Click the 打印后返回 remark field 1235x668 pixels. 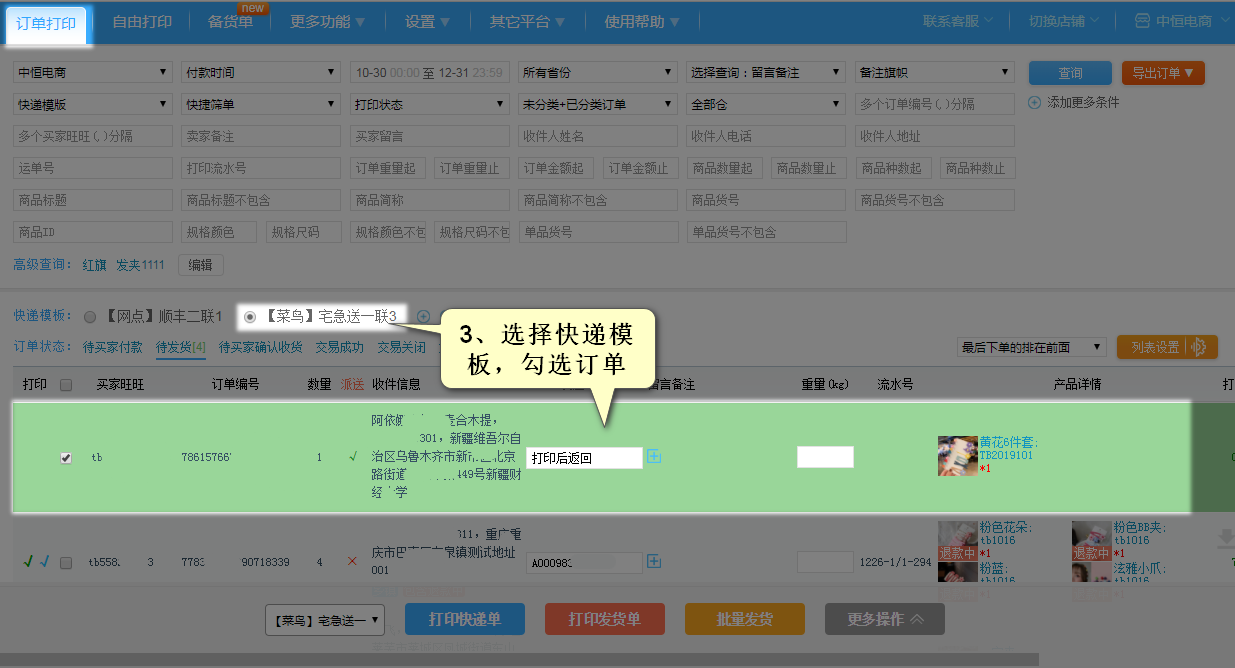[584, 458]
